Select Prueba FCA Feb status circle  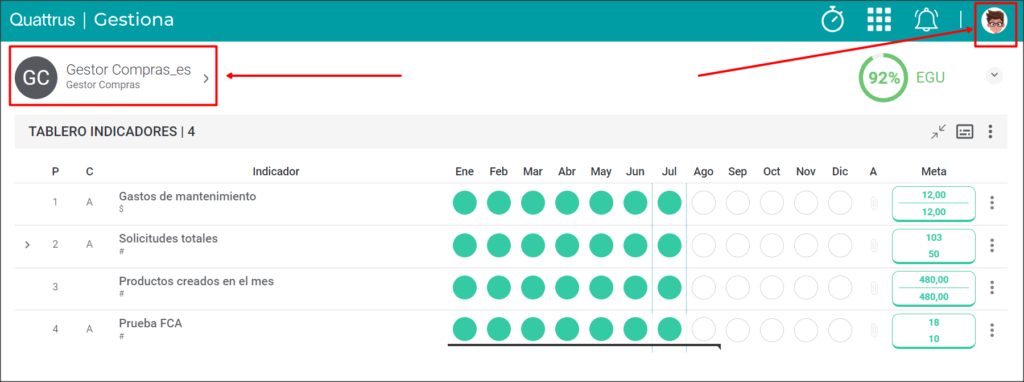(x=499, y=329)
